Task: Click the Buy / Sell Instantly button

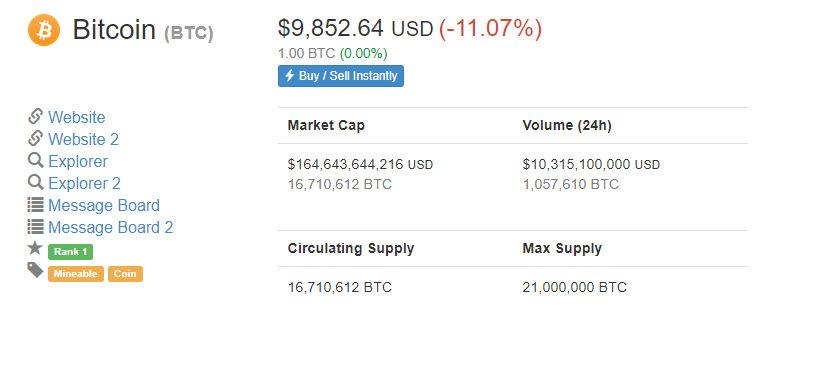Action: [x=341, y=76]
